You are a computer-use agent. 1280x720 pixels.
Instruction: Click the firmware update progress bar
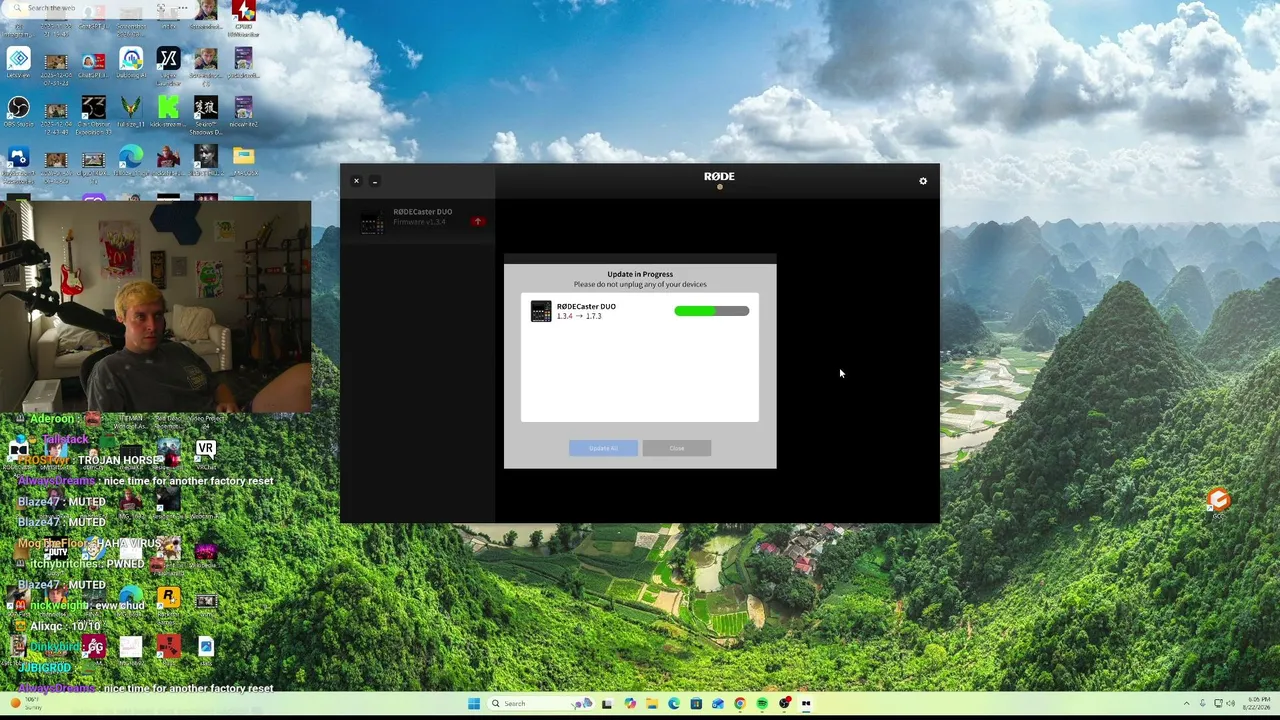[x=712, y=311]
